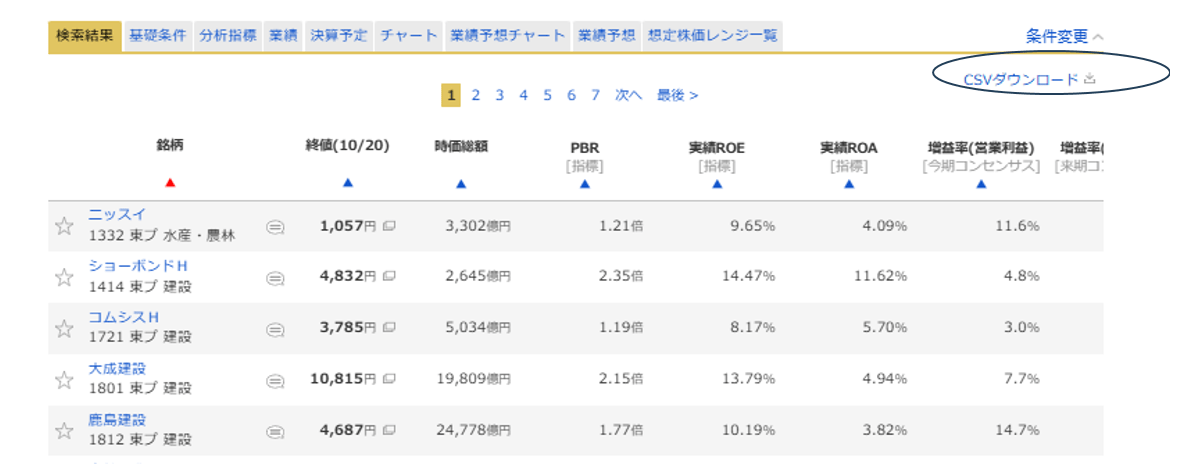Go to 次へ next page
This screenshot has width=1183, height=472.
click(628, 95)
